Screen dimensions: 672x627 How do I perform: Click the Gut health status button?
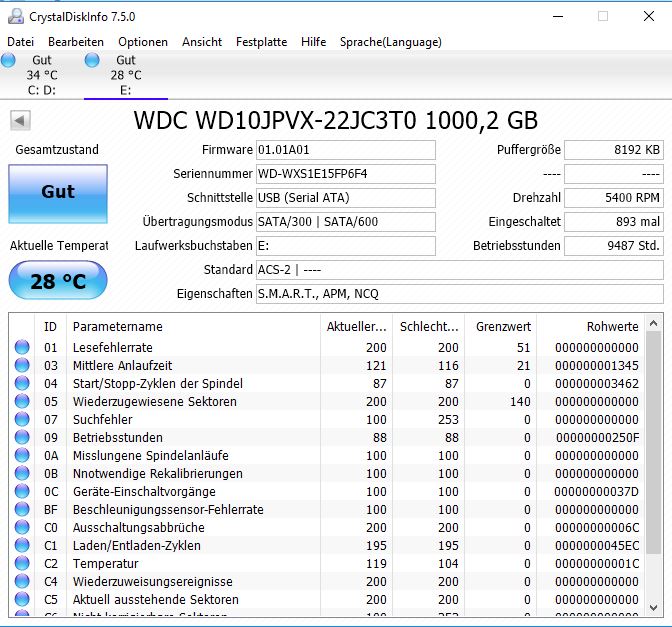(x=58, y=194)
